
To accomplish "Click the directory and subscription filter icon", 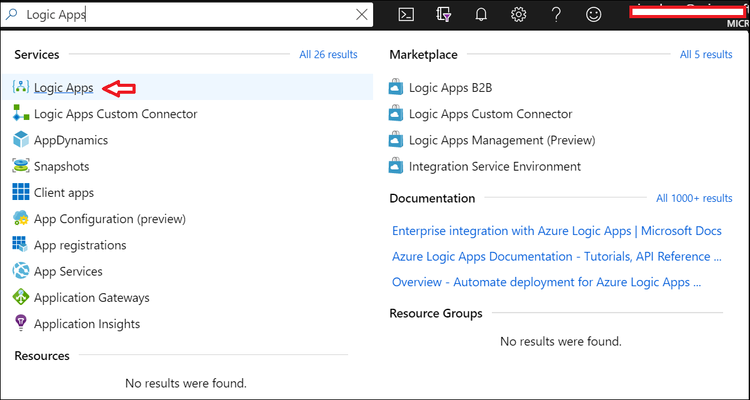I will point(444,15).
